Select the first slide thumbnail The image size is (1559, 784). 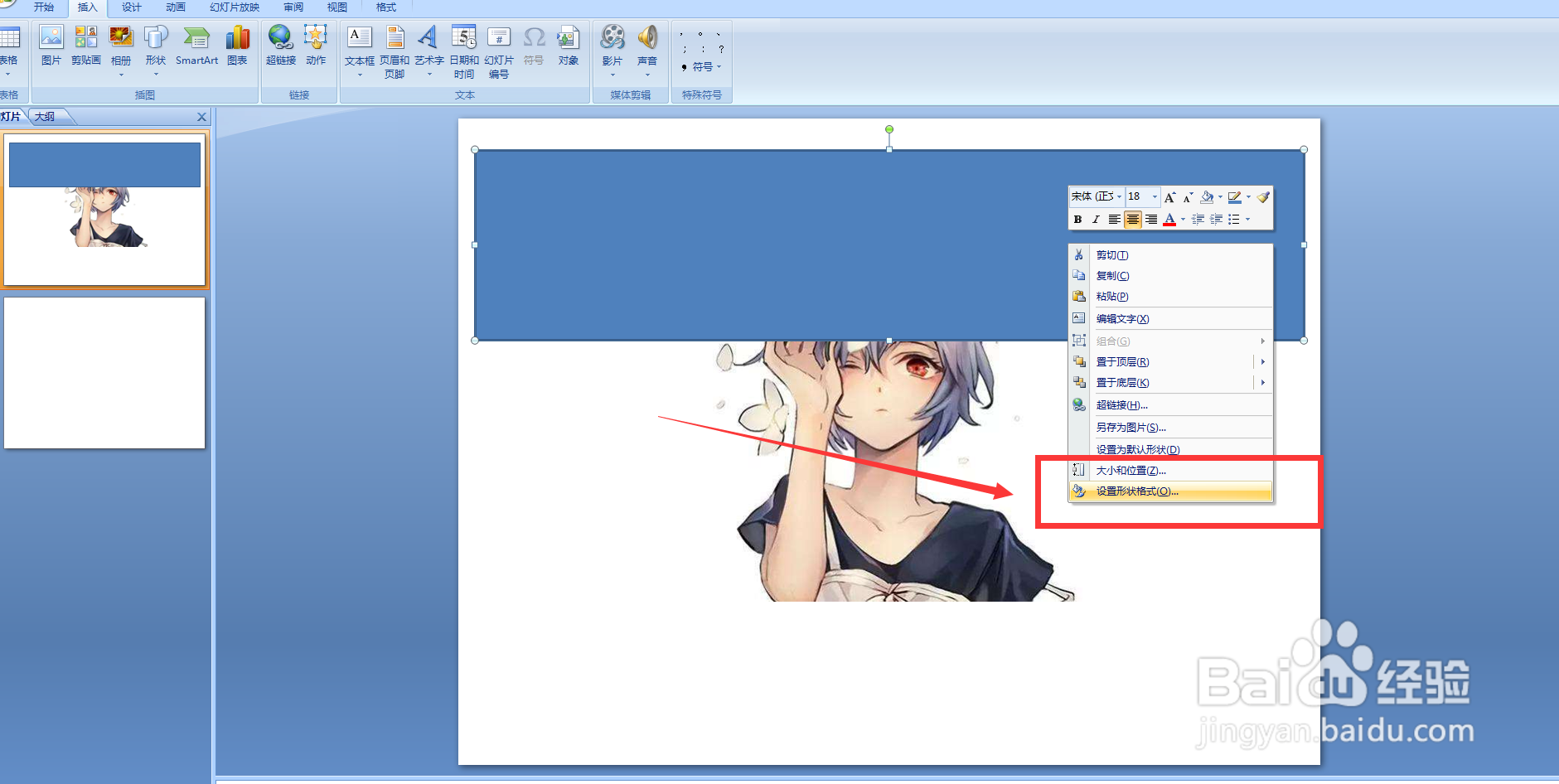[104, 210]
